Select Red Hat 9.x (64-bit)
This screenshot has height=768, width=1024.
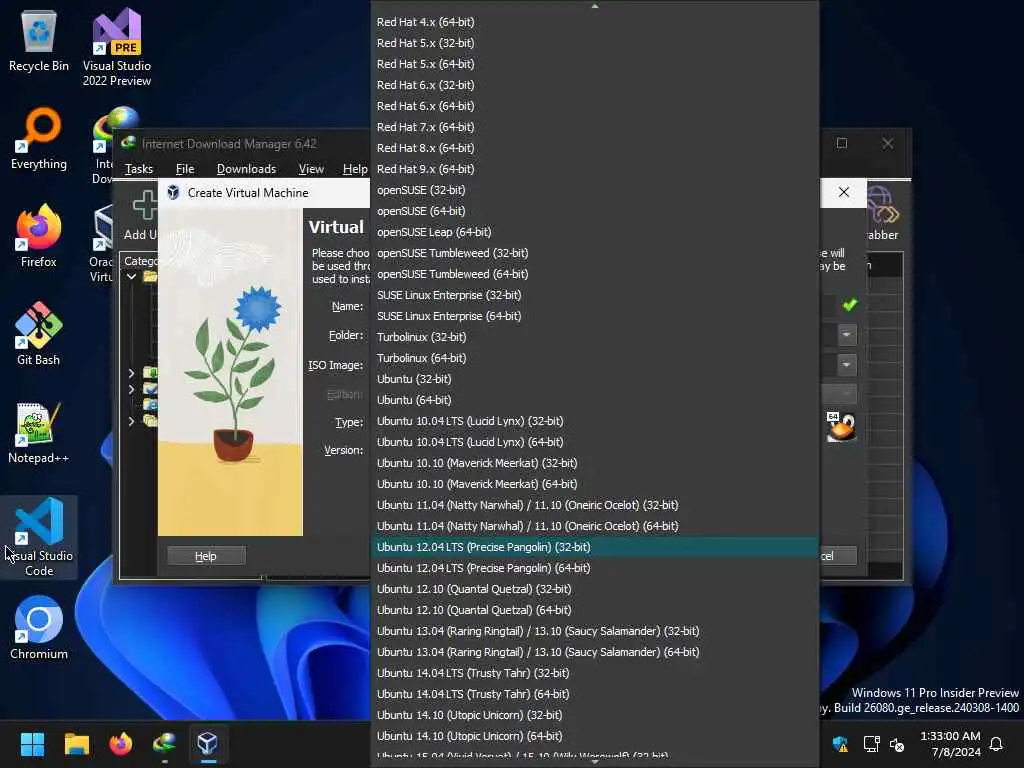click(x=594, y=168)
